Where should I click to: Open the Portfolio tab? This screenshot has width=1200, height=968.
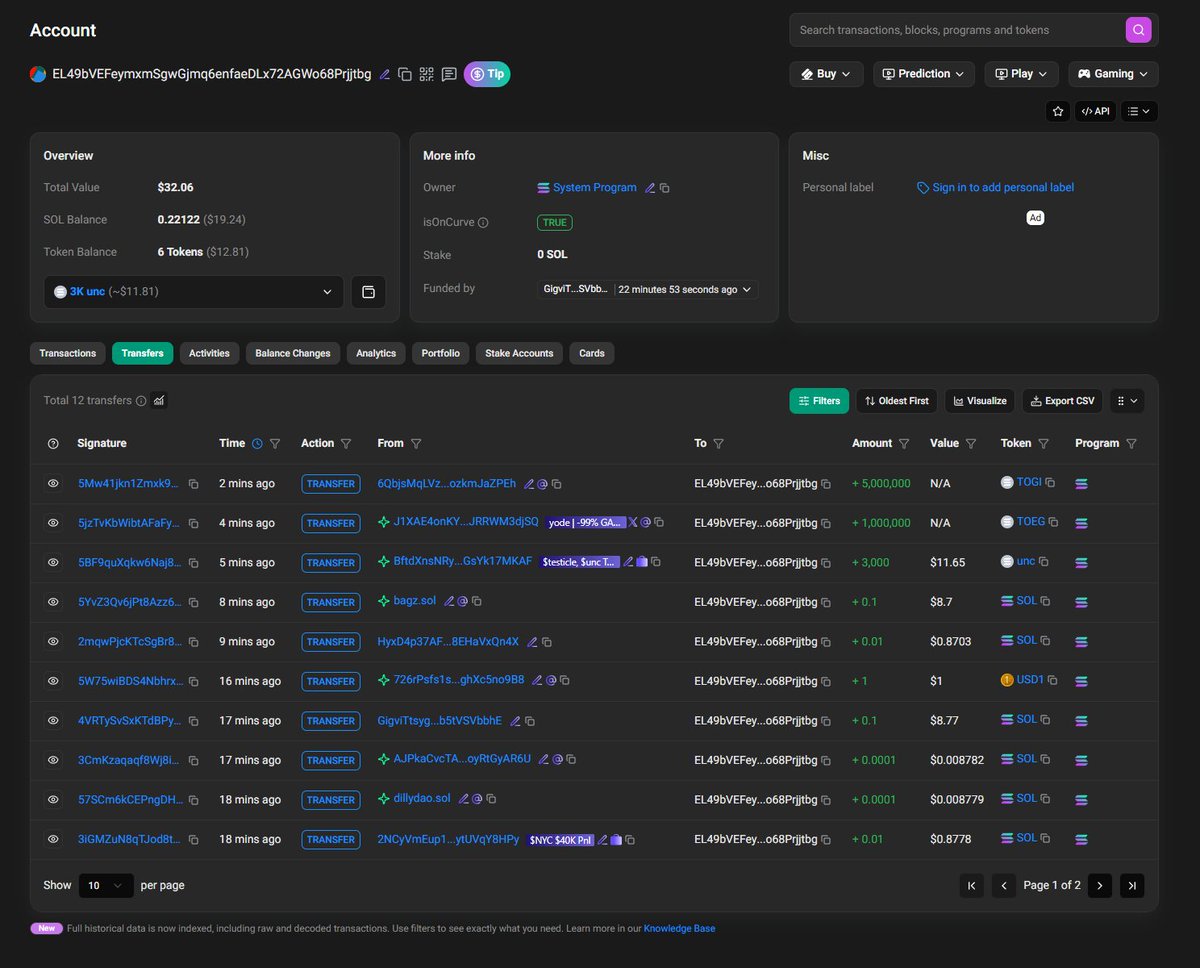click(x=441, y=353)
